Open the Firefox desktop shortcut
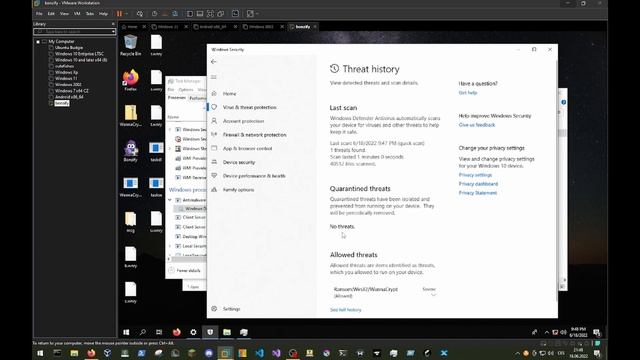The image size is (640, 360). coord(131,80)
